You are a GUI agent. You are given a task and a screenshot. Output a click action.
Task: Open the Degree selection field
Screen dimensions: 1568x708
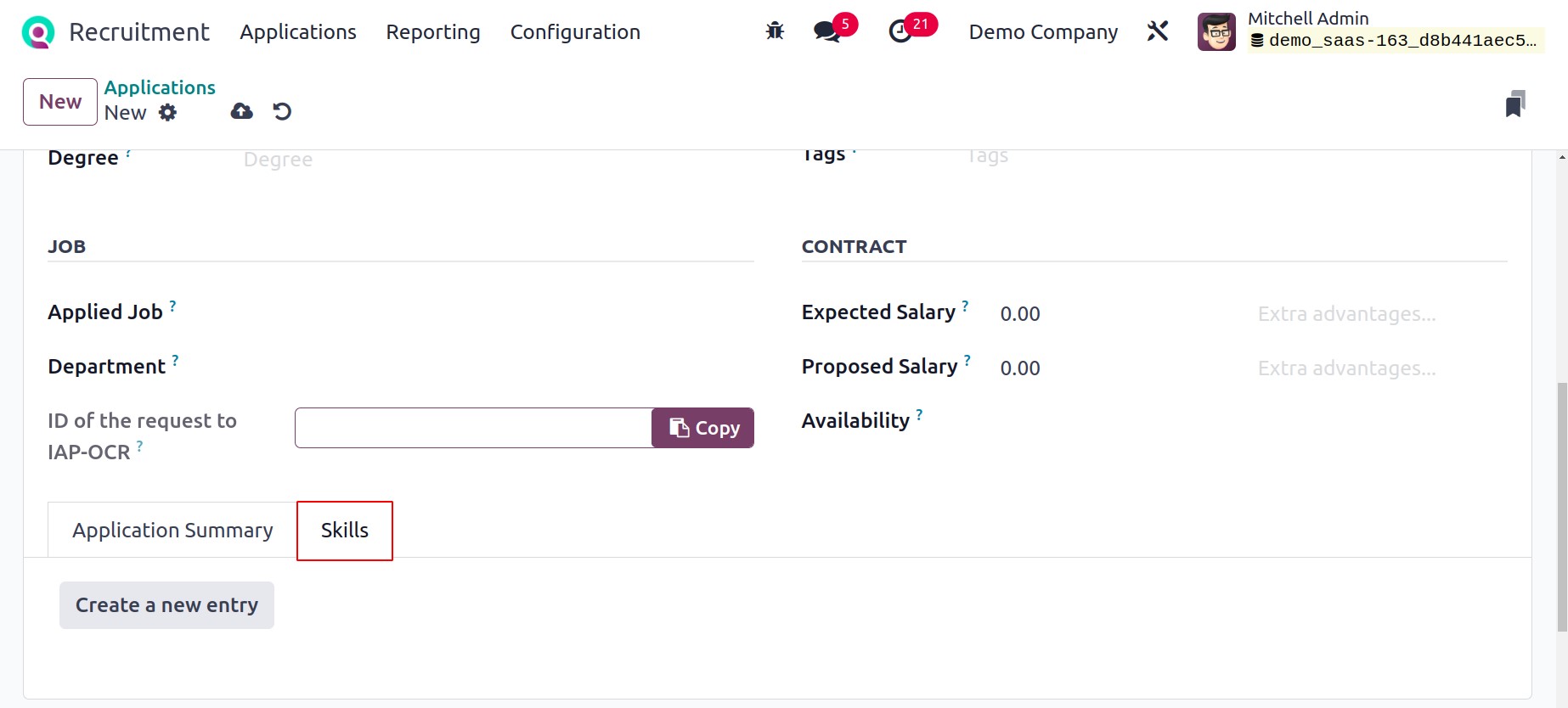[x=499, y=160]
